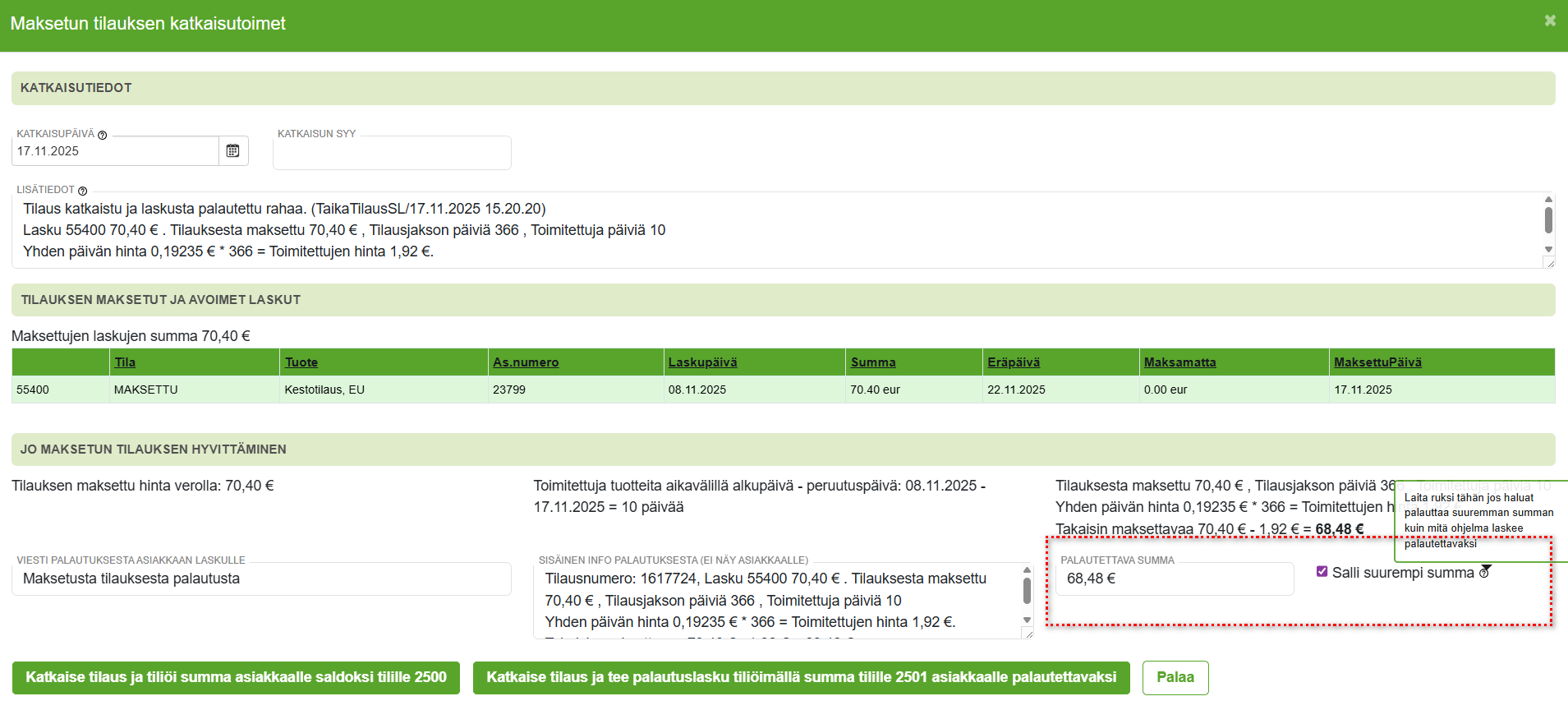1568x710 pixels.
Task: Sort invoices by Eräpäivä header
Action: pyautogui.click(x=1013, y=362)
